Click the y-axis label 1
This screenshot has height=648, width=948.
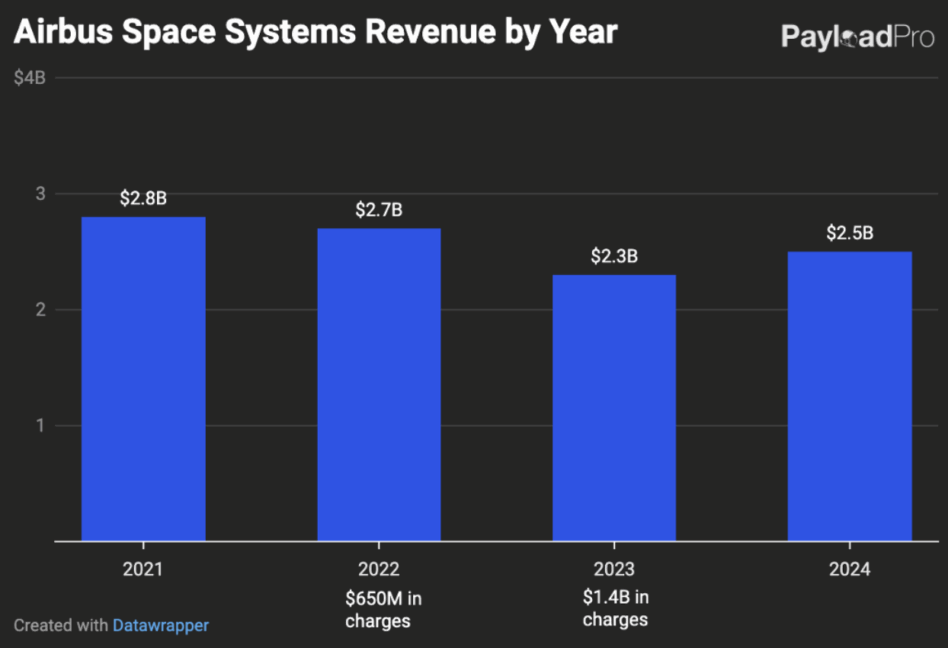(41, 426)
